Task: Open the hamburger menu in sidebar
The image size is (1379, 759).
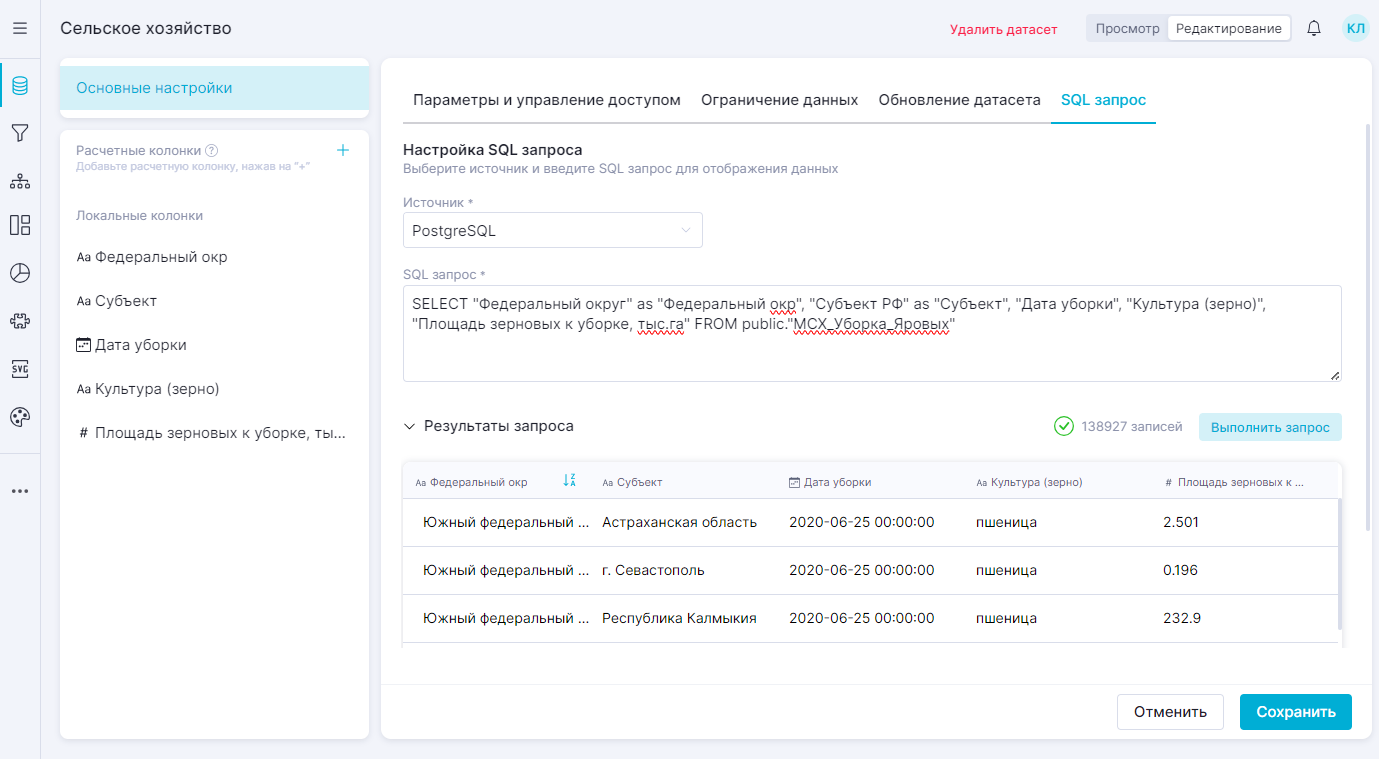Action: (x=20, y=28)
